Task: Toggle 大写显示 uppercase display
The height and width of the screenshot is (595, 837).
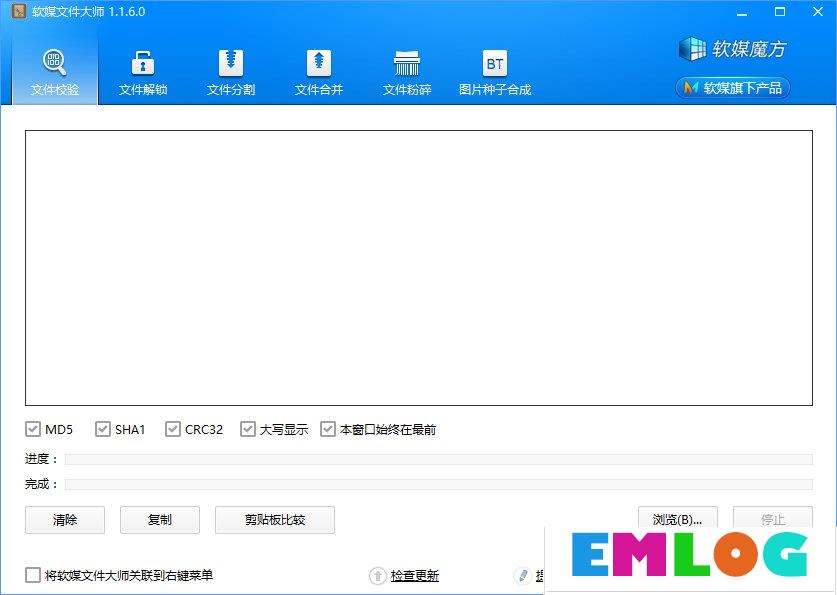Action: tap(248, 428)
